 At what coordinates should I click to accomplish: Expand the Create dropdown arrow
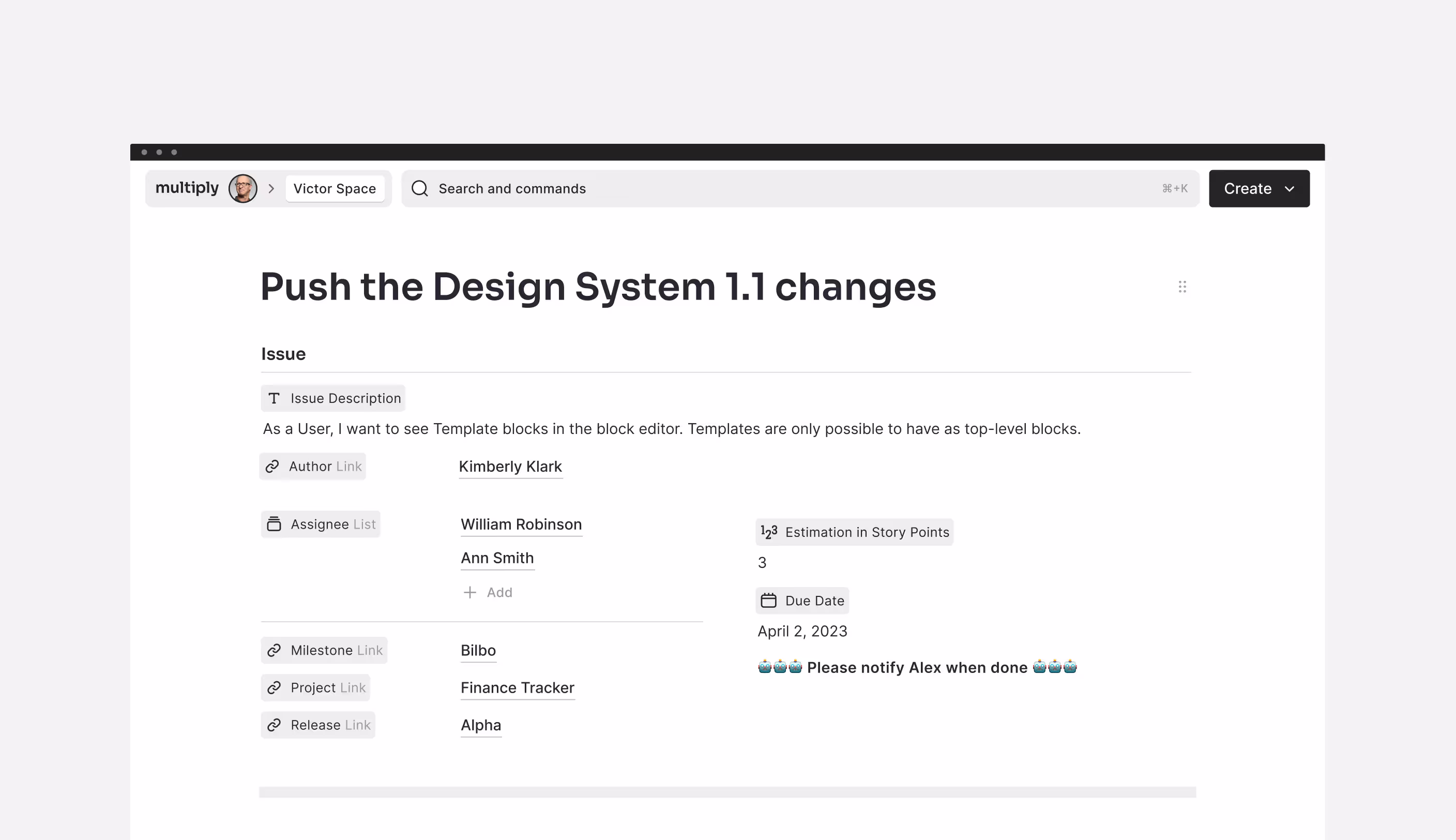click(1290, 189)
